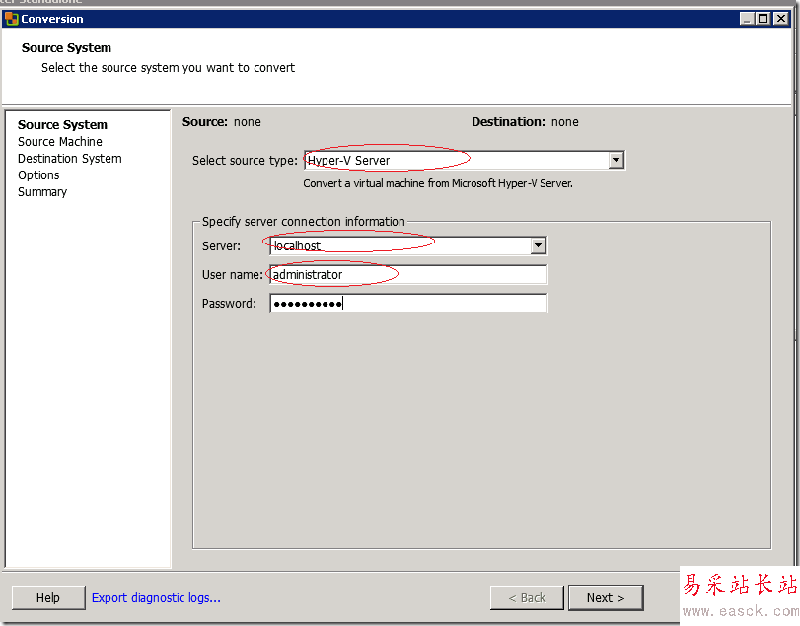Select the Options step in sidebar
Image resolution: width=800 pixels, height=626 pixels.
point(39,175)
